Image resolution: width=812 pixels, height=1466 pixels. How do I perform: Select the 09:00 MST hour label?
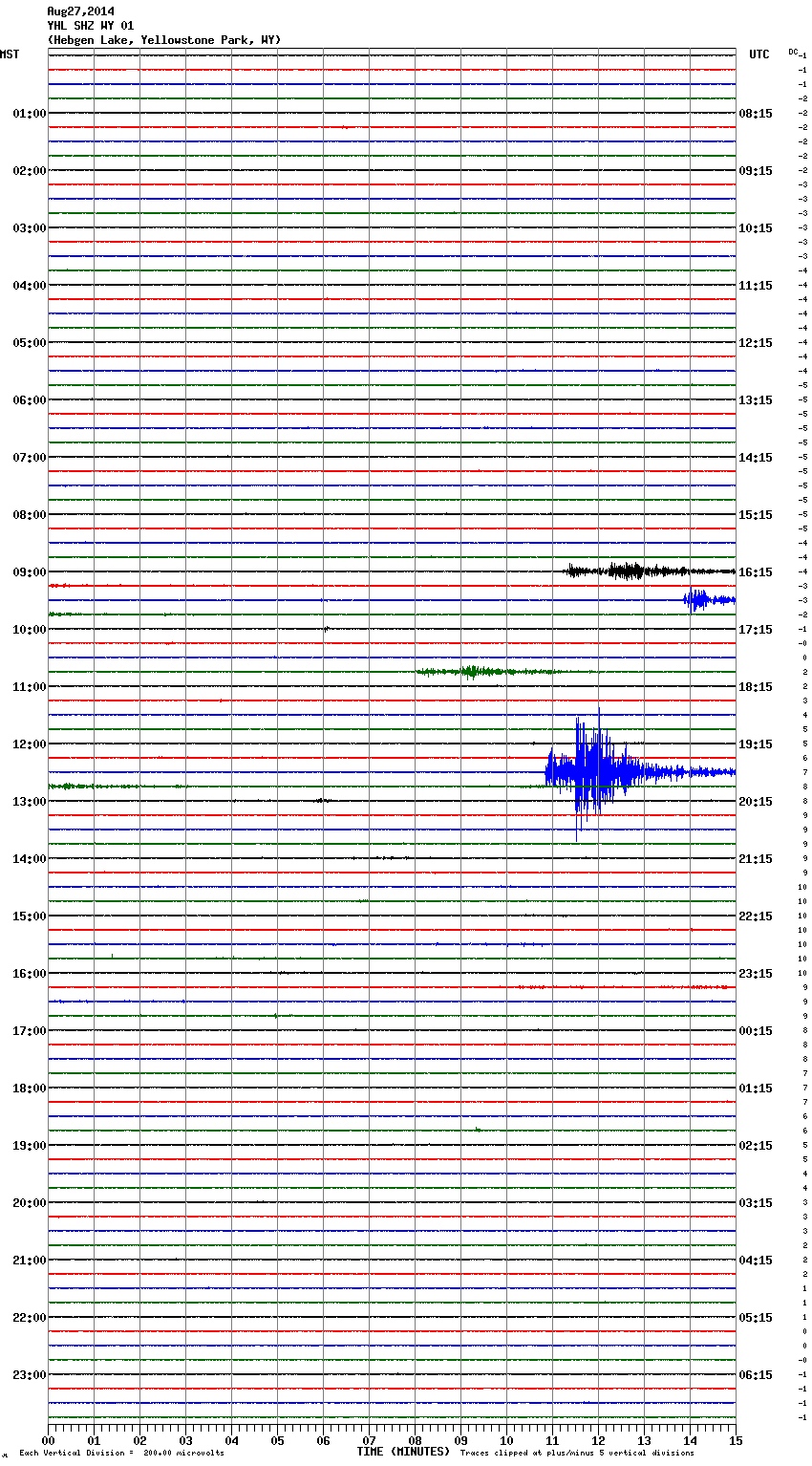(30, 572)
